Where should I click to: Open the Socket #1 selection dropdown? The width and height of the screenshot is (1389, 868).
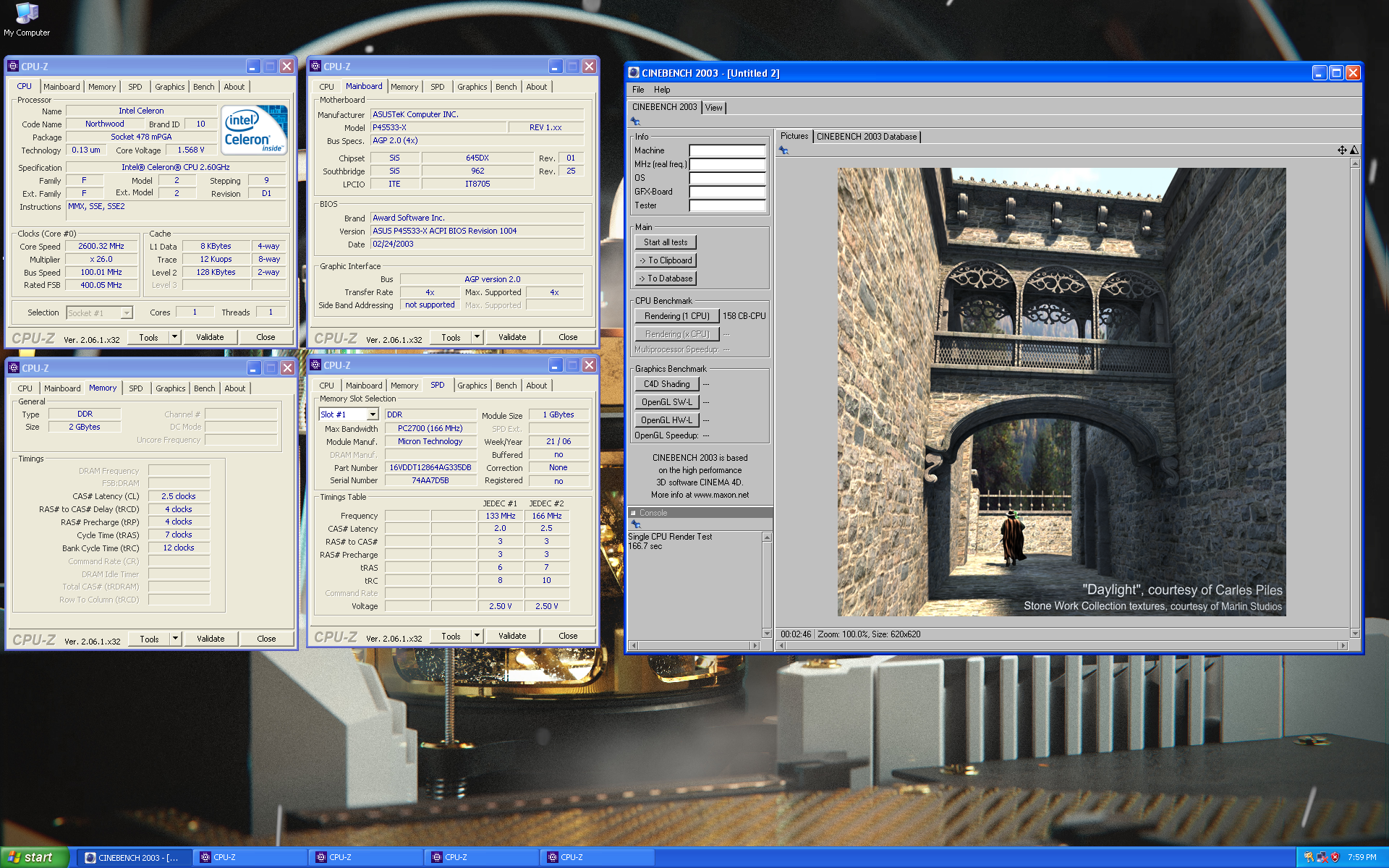pos(127,313)
